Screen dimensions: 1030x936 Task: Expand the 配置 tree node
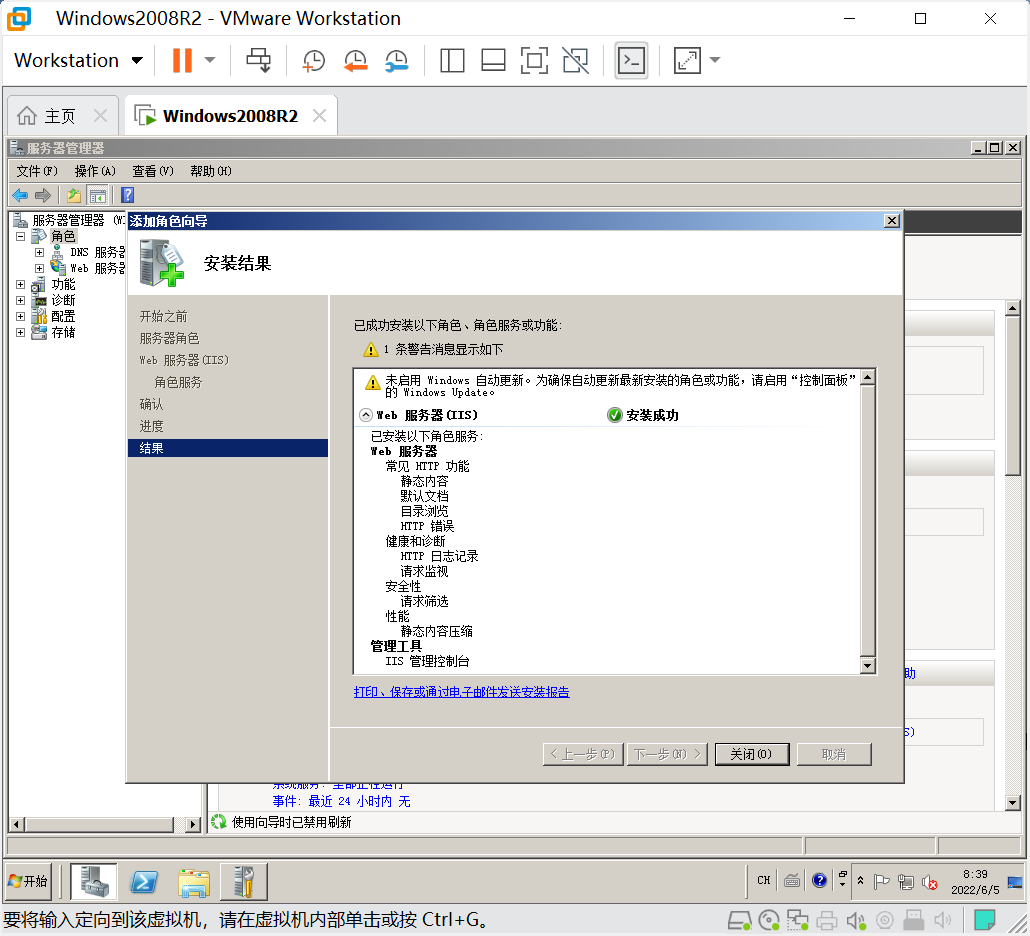coord(20,317)
